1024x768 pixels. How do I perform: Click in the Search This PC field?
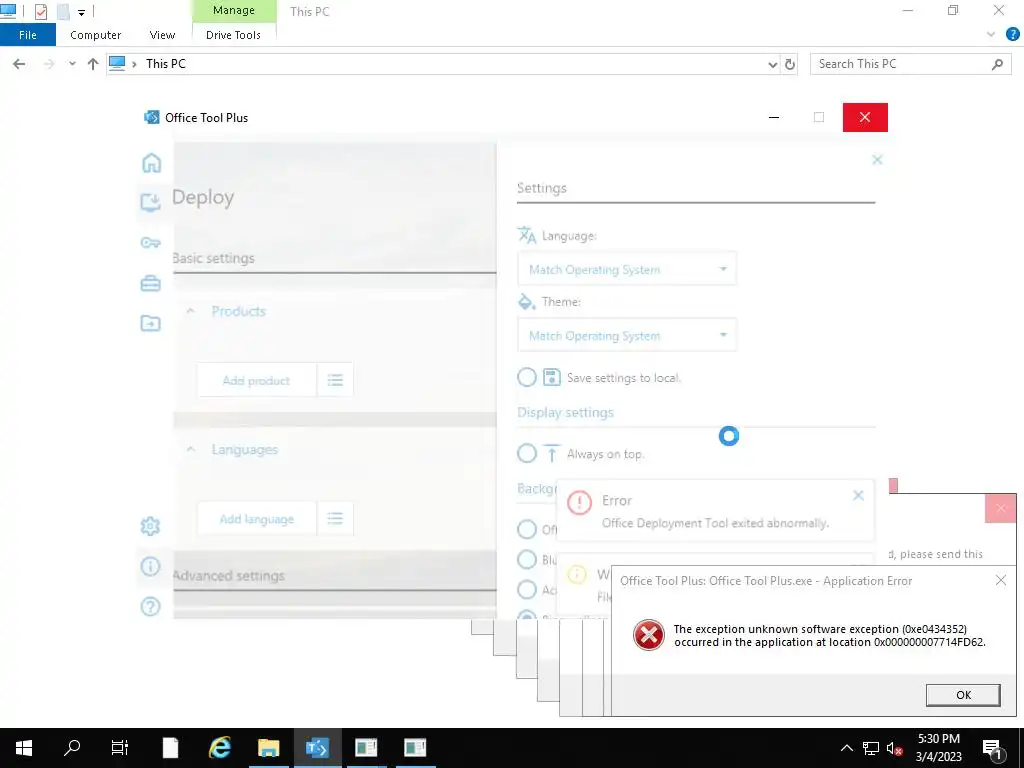click(901, 64)
